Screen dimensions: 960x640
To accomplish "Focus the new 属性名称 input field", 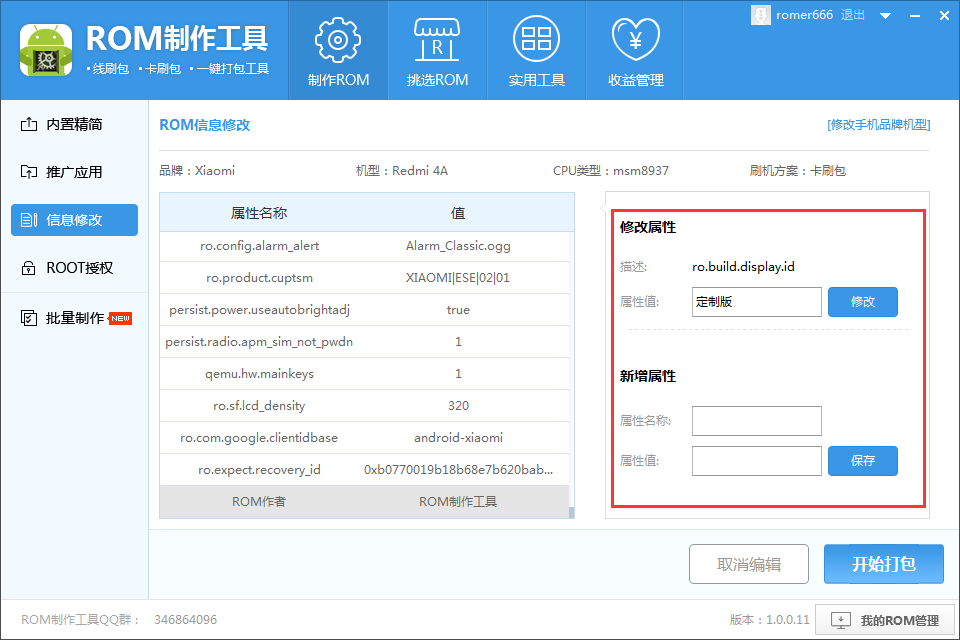I will point(756,421).
